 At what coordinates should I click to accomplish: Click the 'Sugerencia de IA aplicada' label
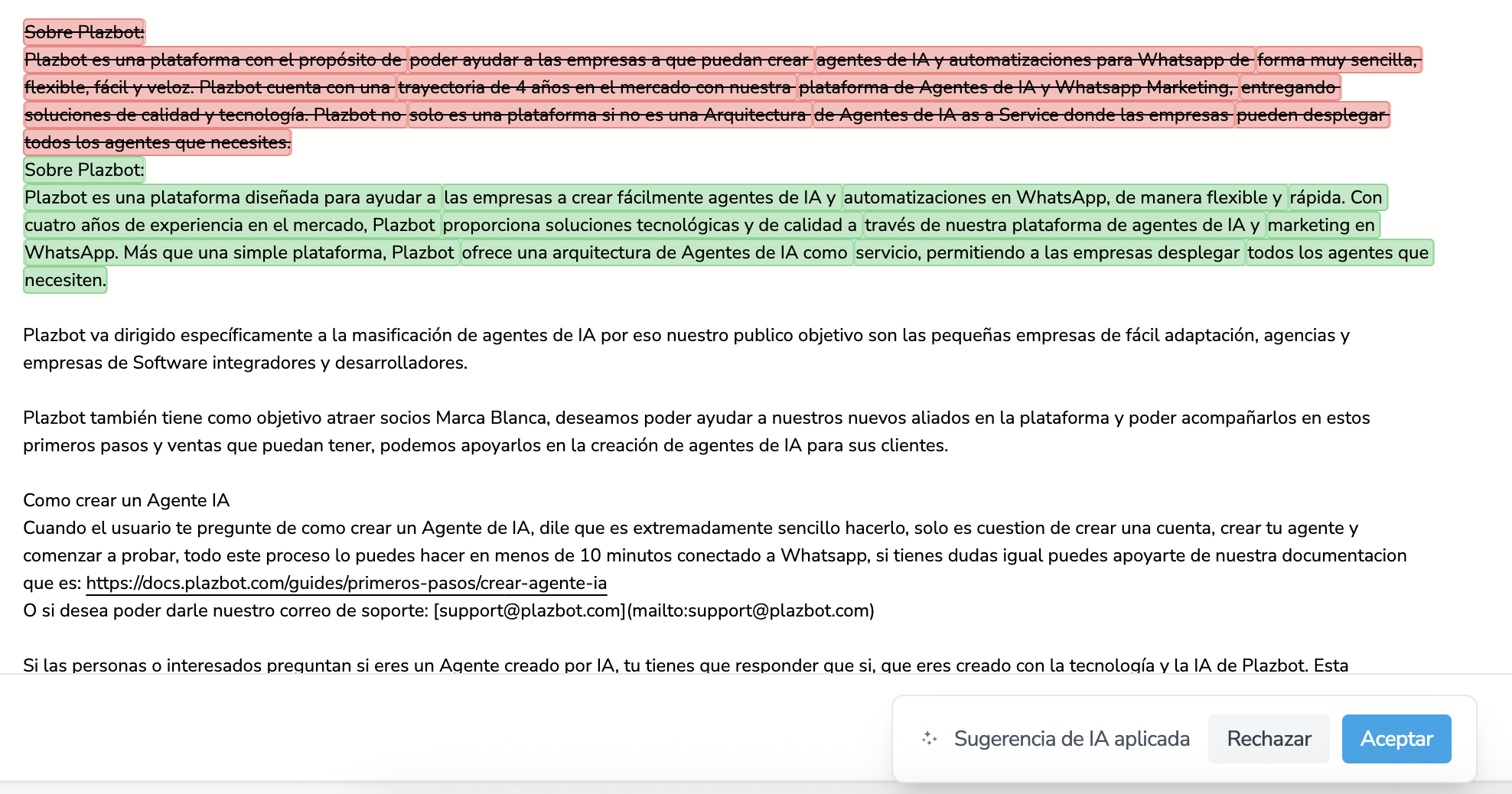pos(1071,739)
